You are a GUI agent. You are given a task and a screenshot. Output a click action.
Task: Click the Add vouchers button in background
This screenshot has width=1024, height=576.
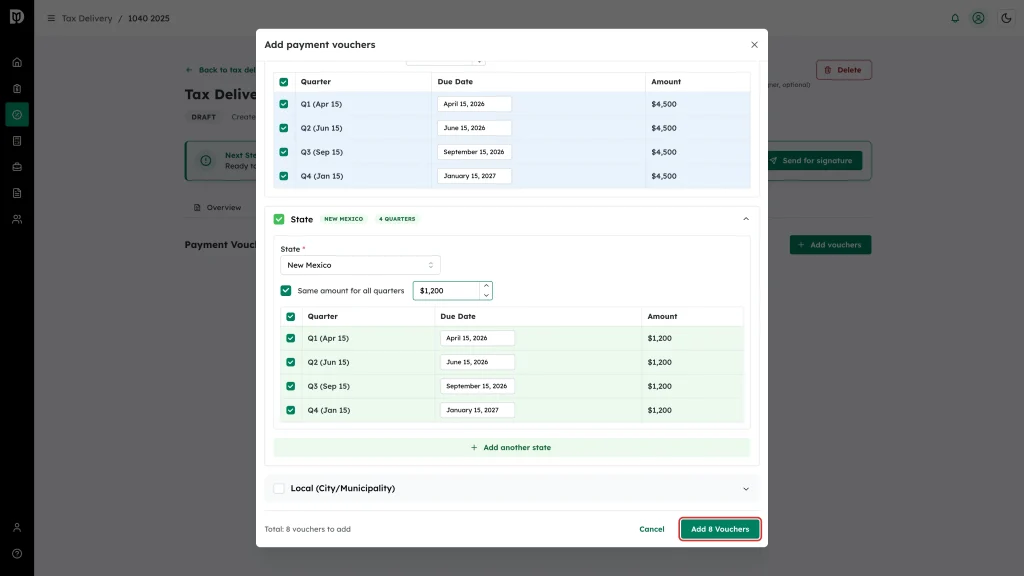[830, 245]
